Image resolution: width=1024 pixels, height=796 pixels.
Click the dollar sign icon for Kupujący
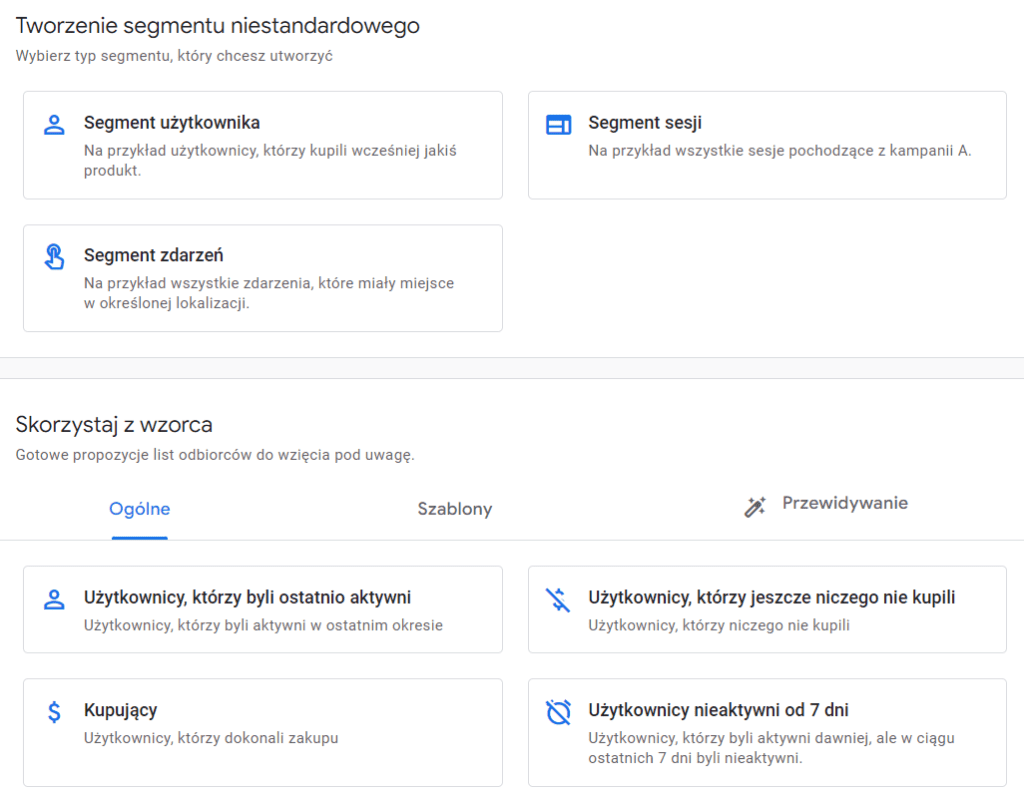pos(54,712)
